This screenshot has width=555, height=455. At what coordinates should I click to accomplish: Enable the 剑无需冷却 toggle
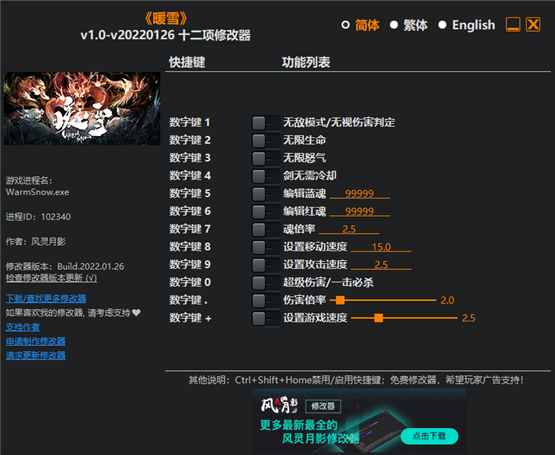(265, 176)
